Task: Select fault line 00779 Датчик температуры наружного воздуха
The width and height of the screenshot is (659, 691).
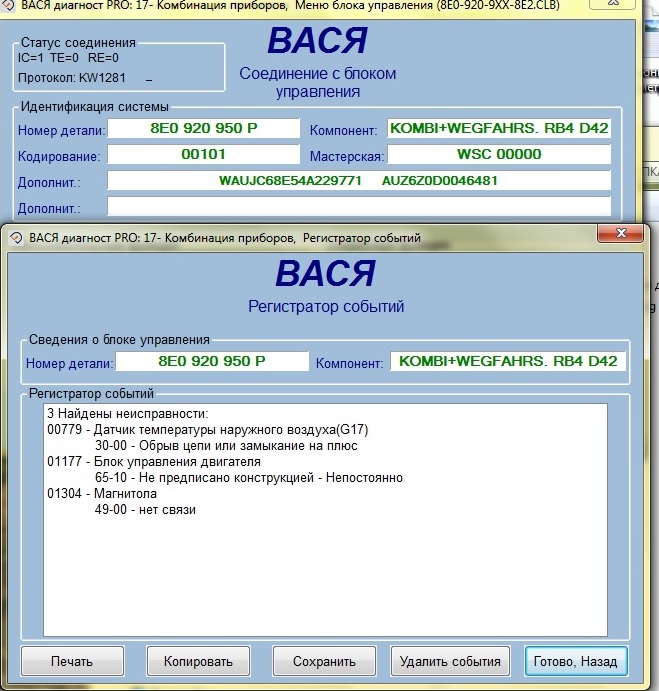Action: [x=208, y=430]
